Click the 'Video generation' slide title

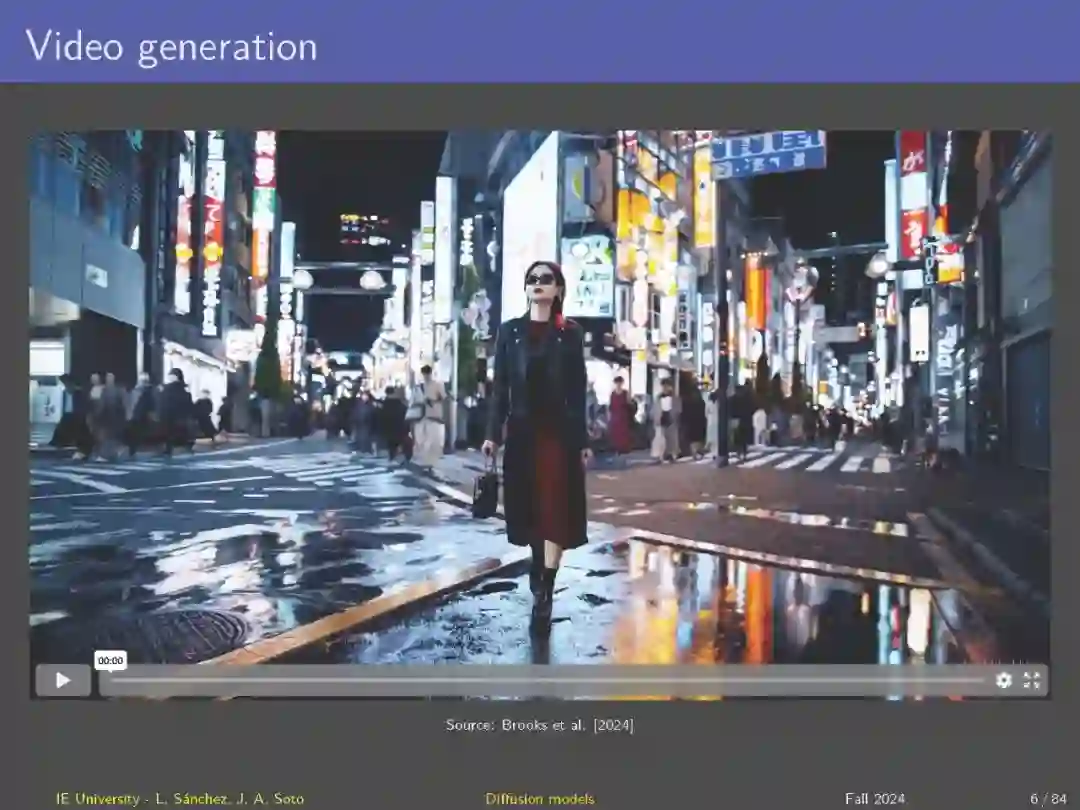click(171, 47)
